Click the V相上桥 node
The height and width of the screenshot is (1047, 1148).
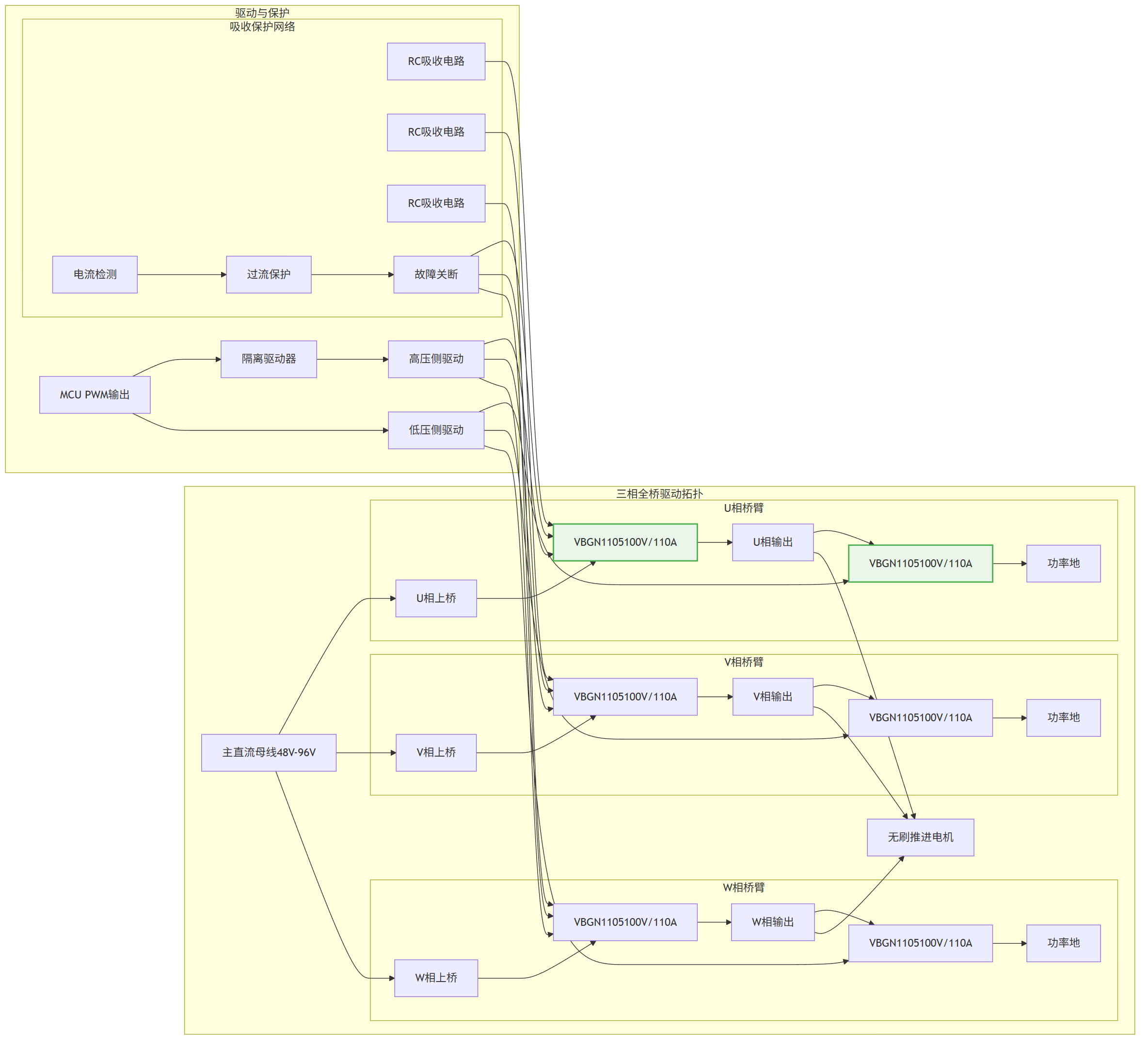pos(436,753)
